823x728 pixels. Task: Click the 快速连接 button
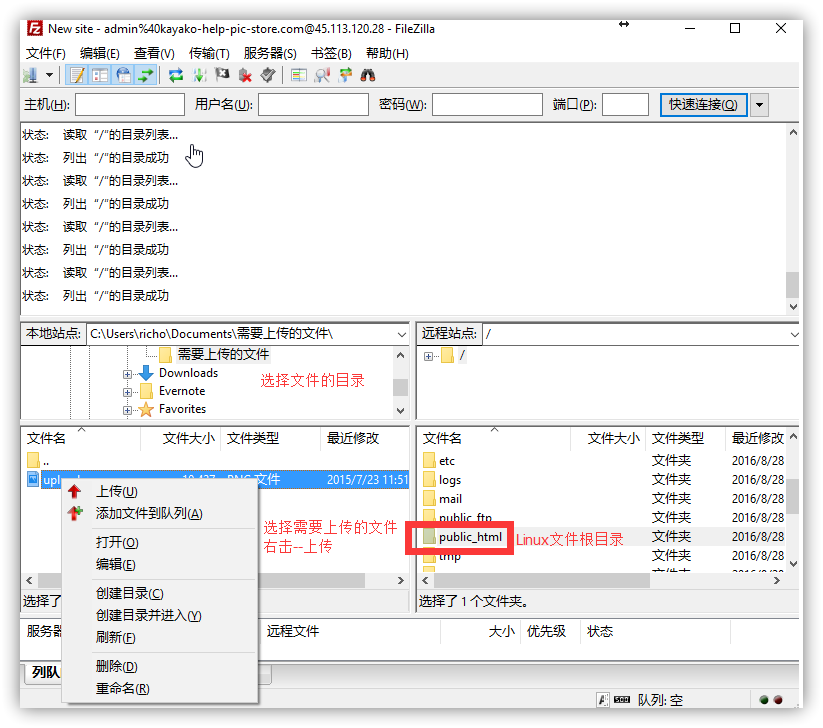(x=703, y=105)
